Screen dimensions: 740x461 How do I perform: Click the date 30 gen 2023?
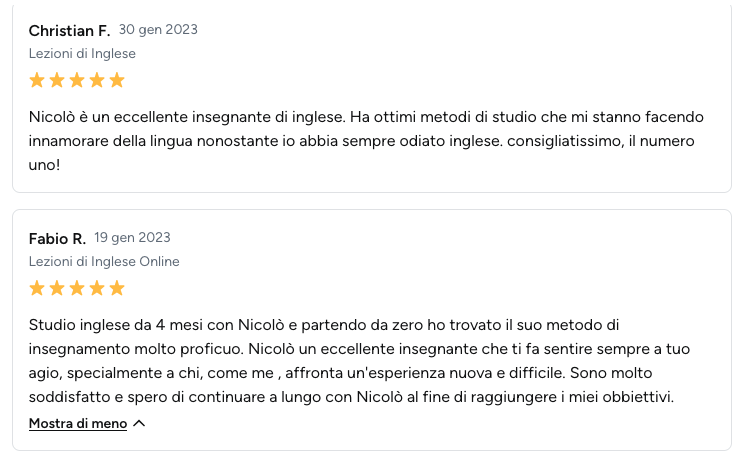[158, 29]
